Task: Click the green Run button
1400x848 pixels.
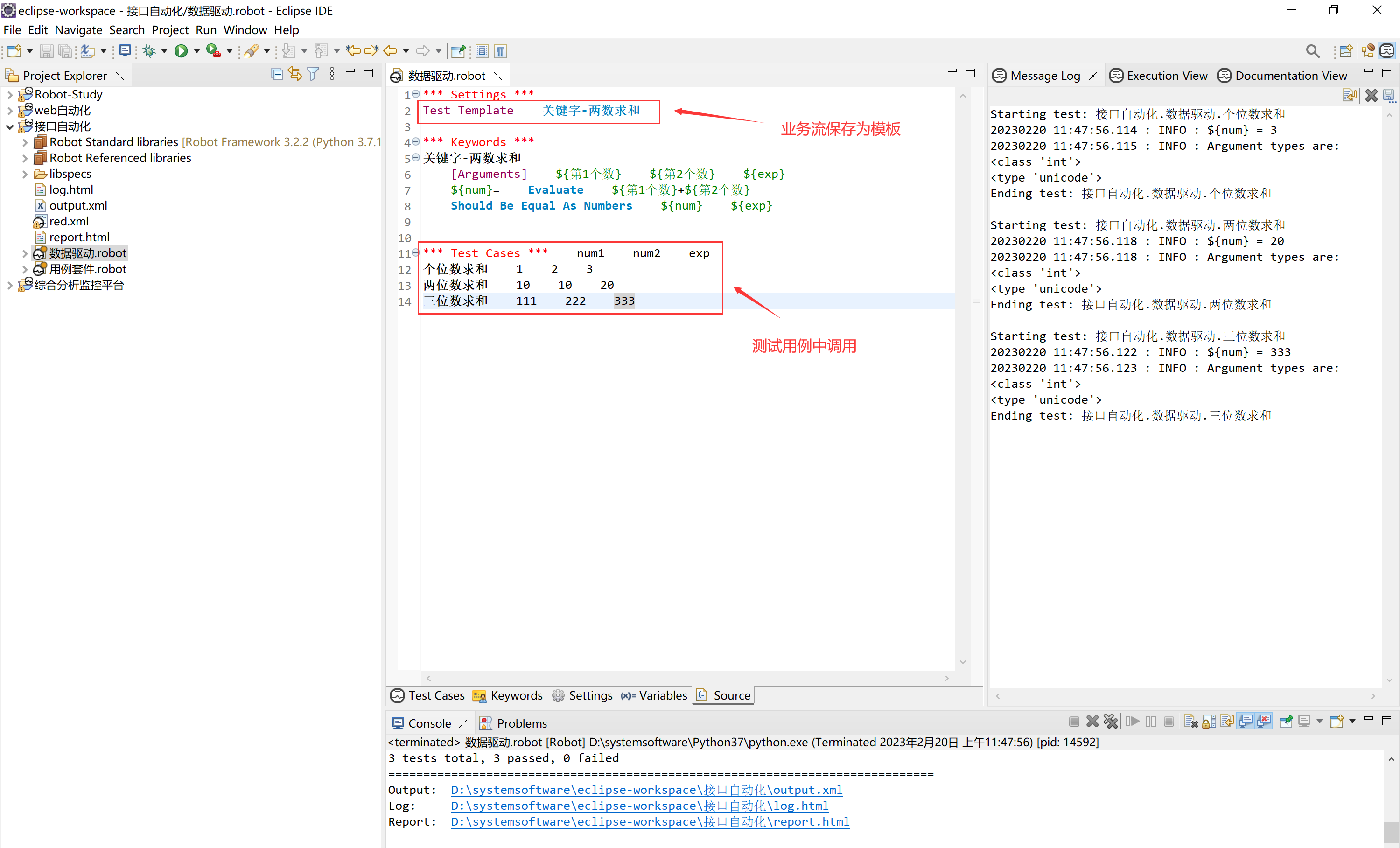Action: [x=181, y=51]
